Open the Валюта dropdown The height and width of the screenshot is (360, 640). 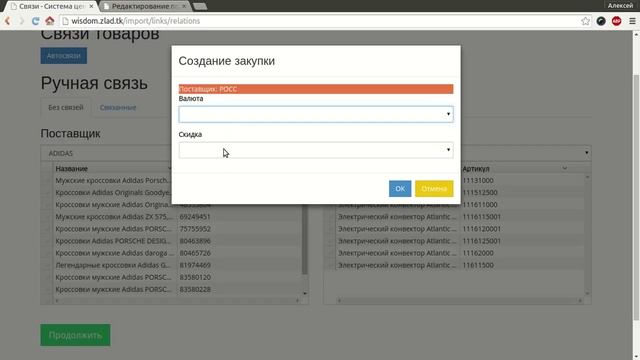[316, 114]
